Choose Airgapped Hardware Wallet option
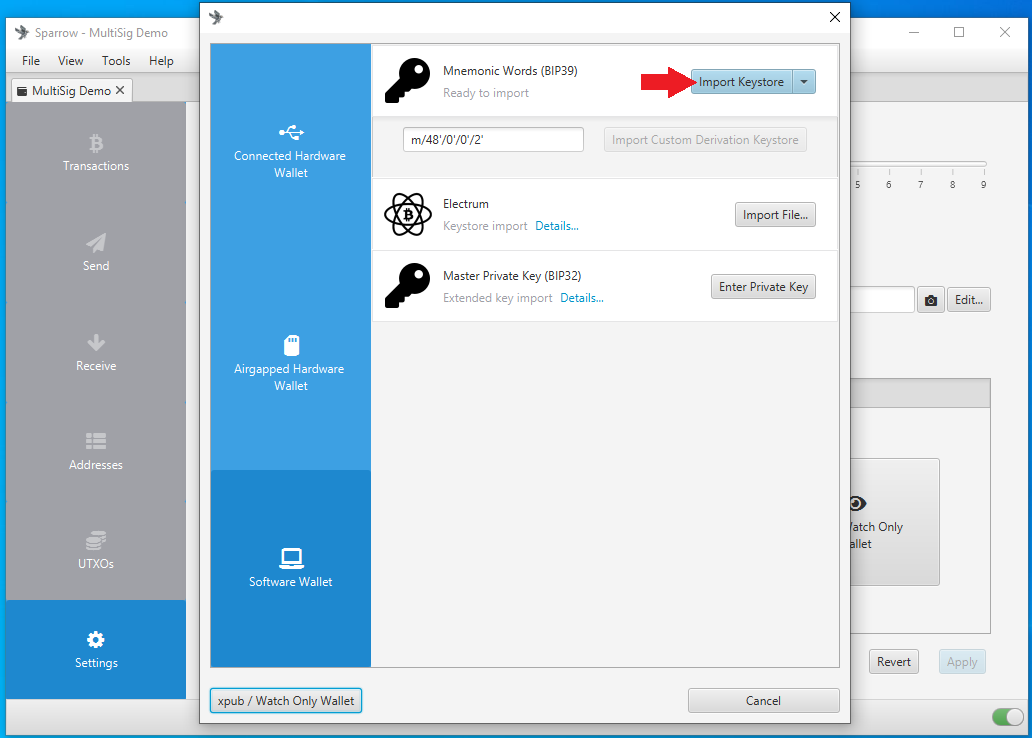This screenshot has width=1032, height=738. click(x=290, y=363)
